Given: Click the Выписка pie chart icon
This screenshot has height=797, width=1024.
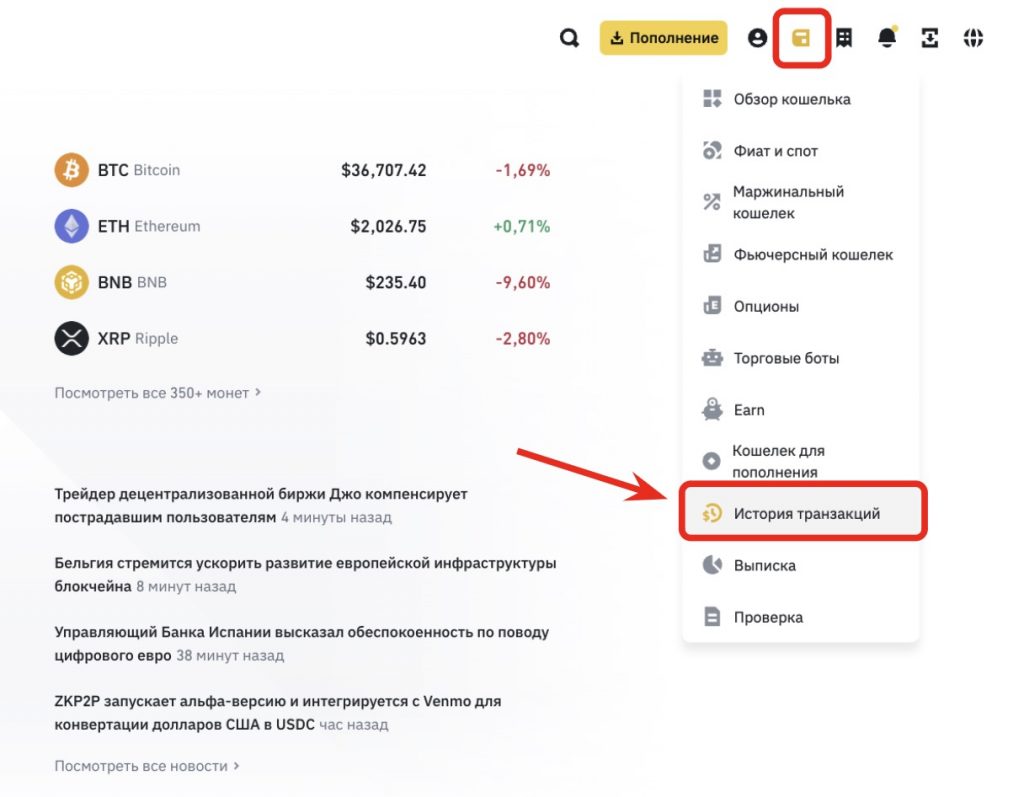Looking at the screenshot, I should click(712, 565).
